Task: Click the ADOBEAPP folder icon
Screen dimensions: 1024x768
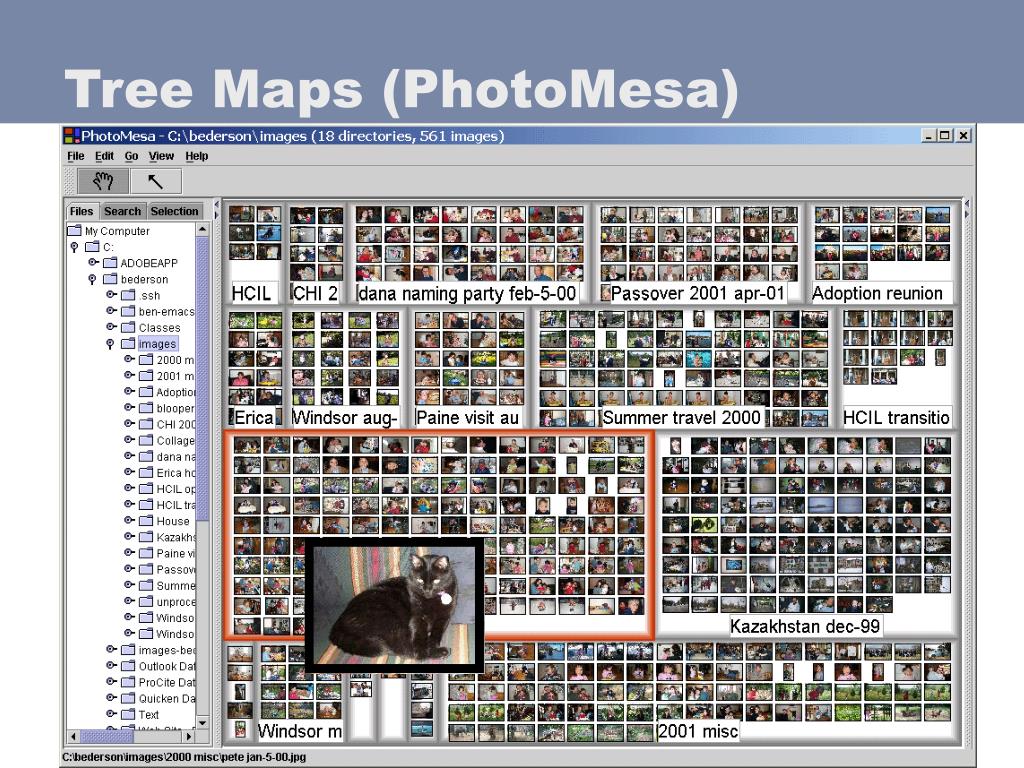Action: [110, 263]
